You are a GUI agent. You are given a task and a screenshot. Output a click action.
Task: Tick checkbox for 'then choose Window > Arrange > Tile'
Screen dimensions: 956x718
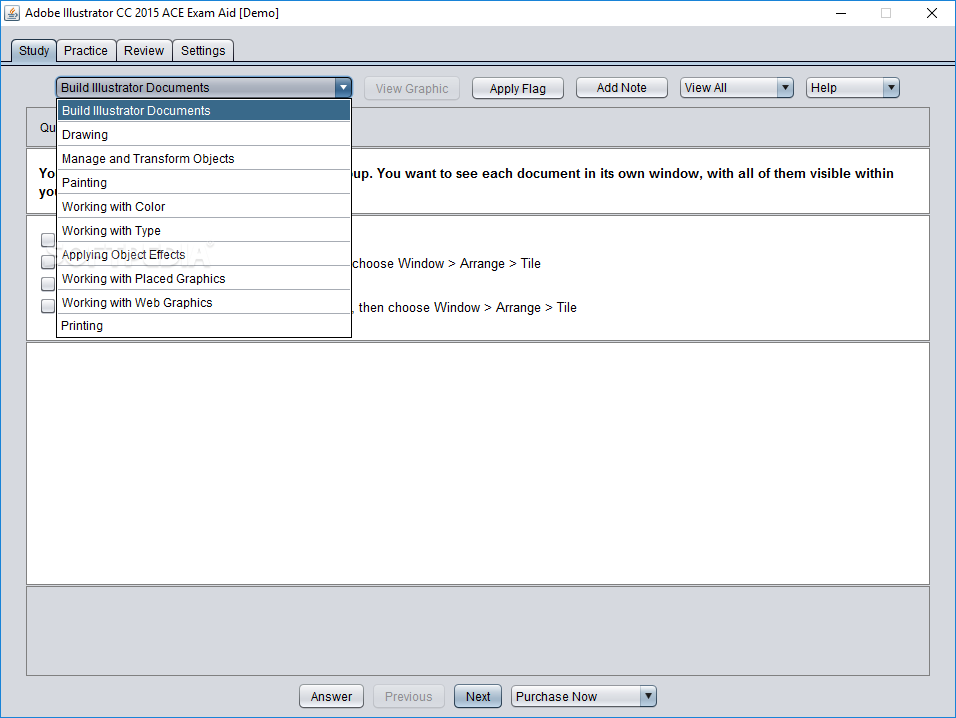pyautogui.click(x=48, y=306)
